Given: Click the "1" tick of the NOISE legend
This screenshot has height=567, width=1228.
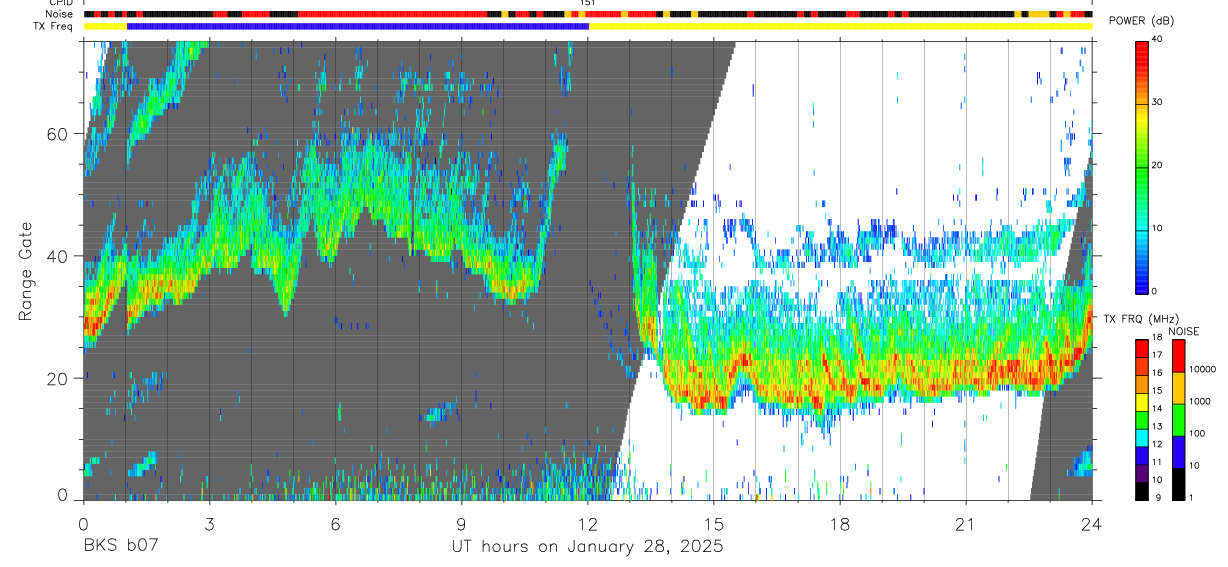Looking at the screenshot, I should 1192,498.
